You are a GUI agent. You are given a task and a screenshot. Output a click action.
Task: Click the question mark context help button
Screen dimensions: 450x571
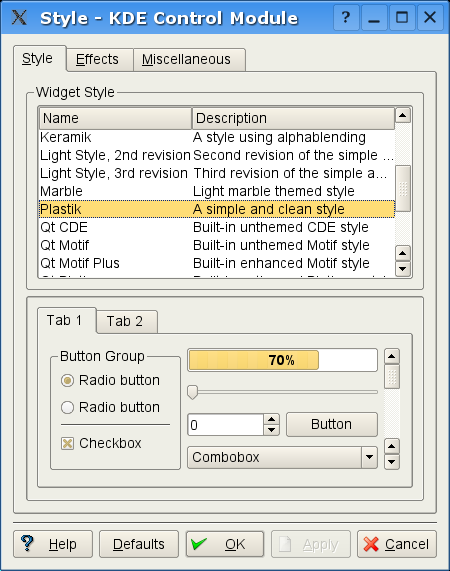346,17
